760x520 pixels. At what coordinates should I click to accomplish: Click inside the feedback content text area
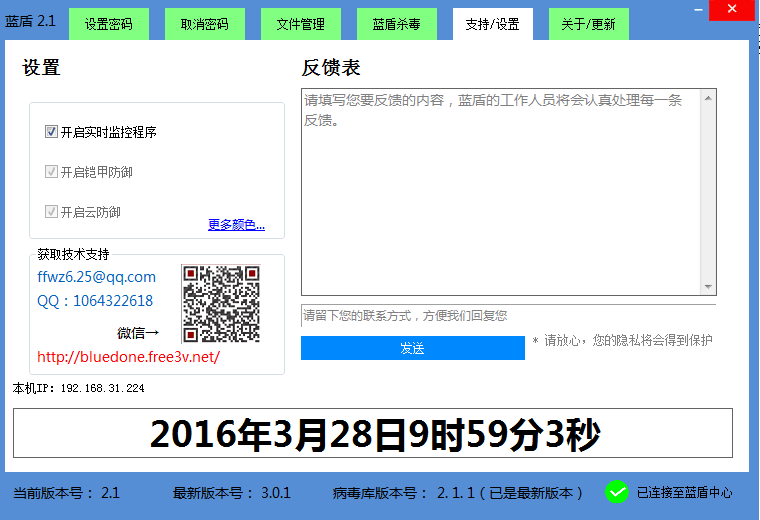500,192
